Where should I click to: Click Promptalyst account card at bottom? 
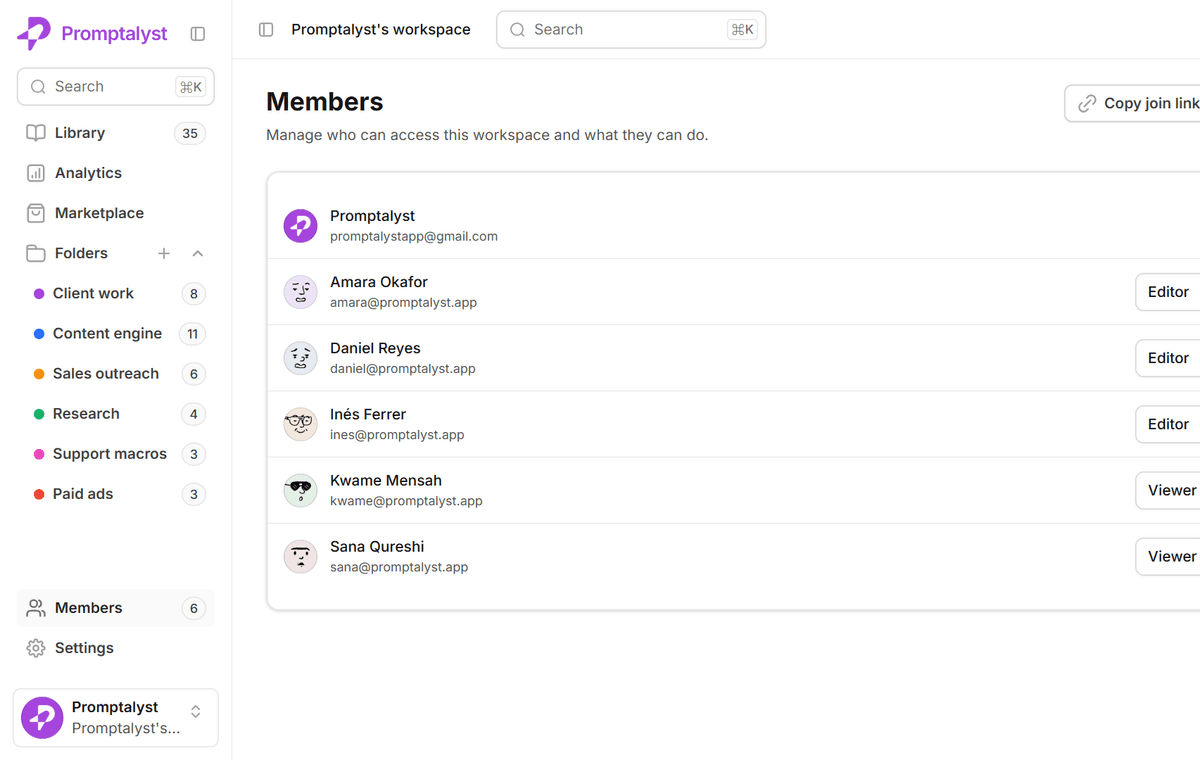tap(116, 718)
